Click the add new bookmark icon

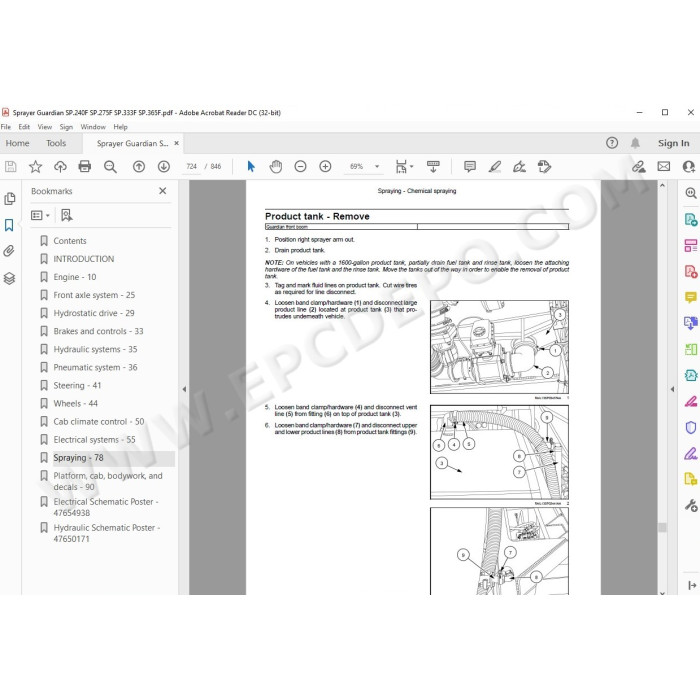67,215
